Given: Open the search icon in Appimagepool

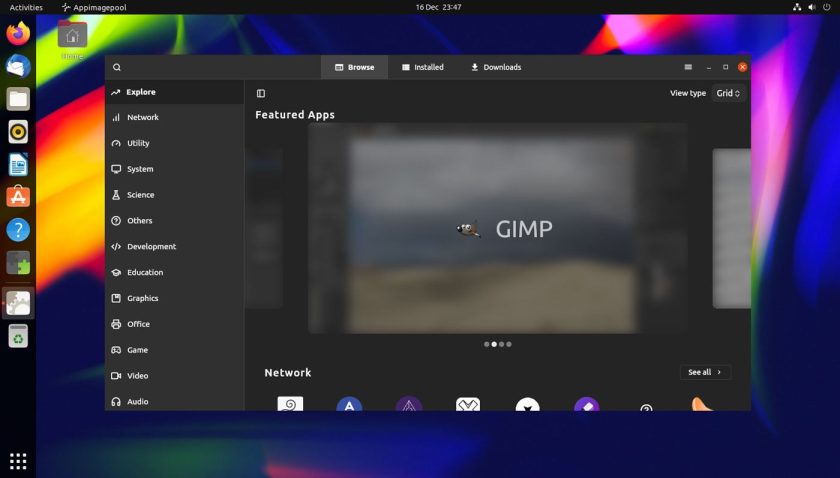Looking at the screenshot, I should (x=117, y=68).
